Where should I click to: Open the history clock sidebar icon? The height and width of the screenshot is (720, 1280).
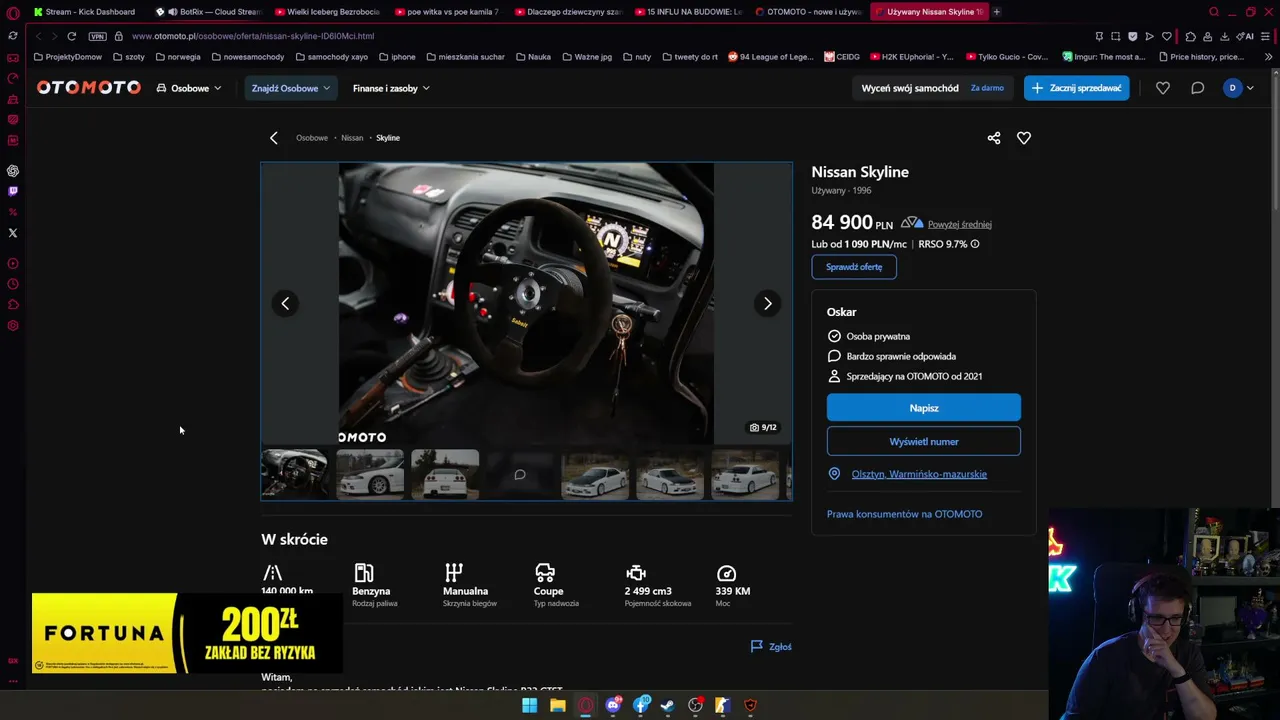click(x=13, y=284)
